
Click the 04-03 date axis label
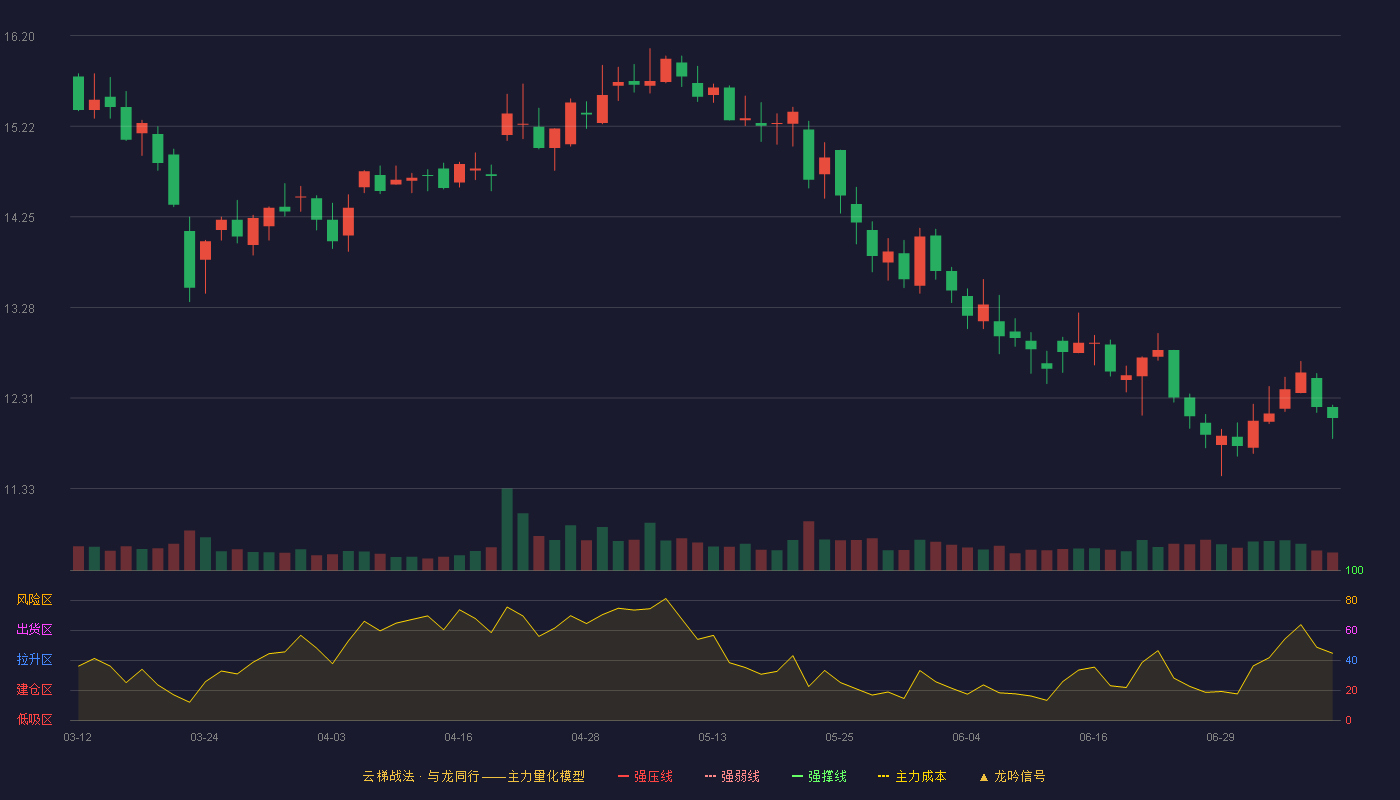331,737
